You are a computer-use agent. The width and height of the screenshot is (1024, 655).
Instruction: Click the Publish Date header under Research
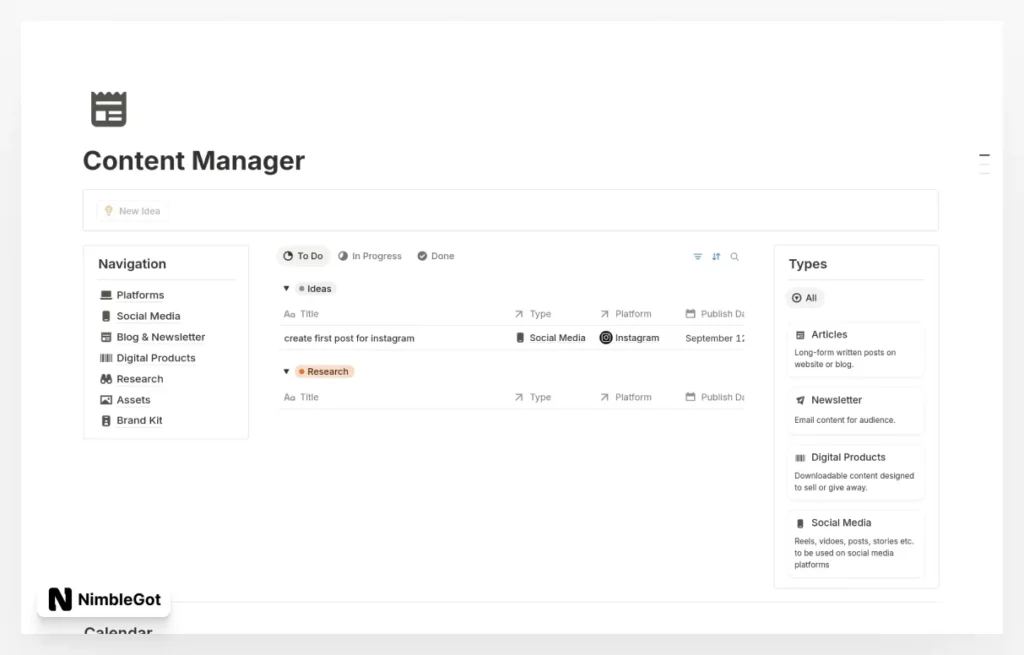714,397
